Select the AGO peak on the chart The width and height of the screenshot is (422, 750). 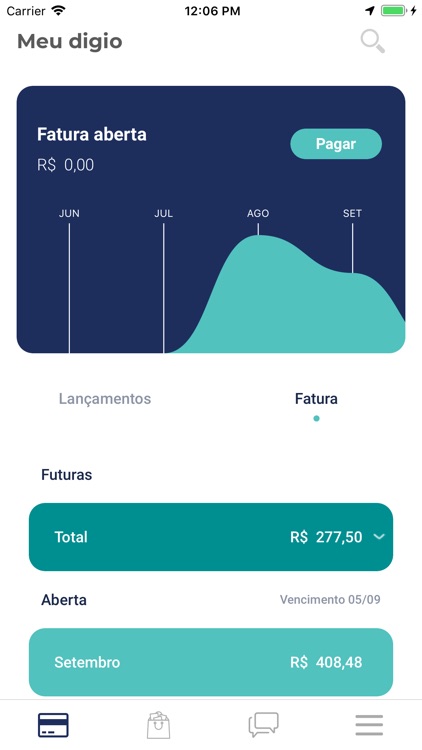coord(258,213)
